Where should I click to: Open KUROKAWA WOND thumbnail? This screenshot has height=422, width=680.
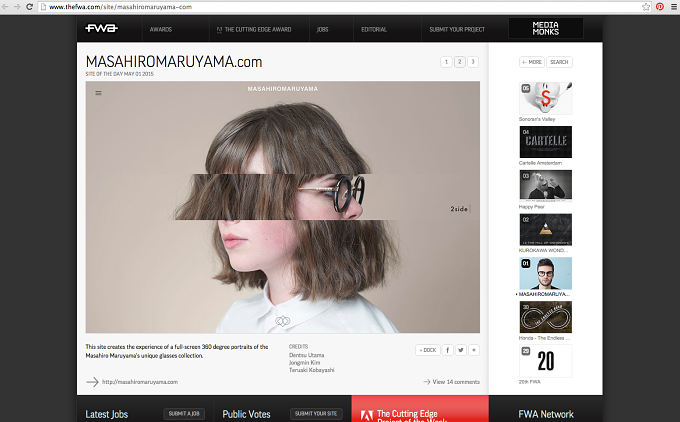pos(546,229)
